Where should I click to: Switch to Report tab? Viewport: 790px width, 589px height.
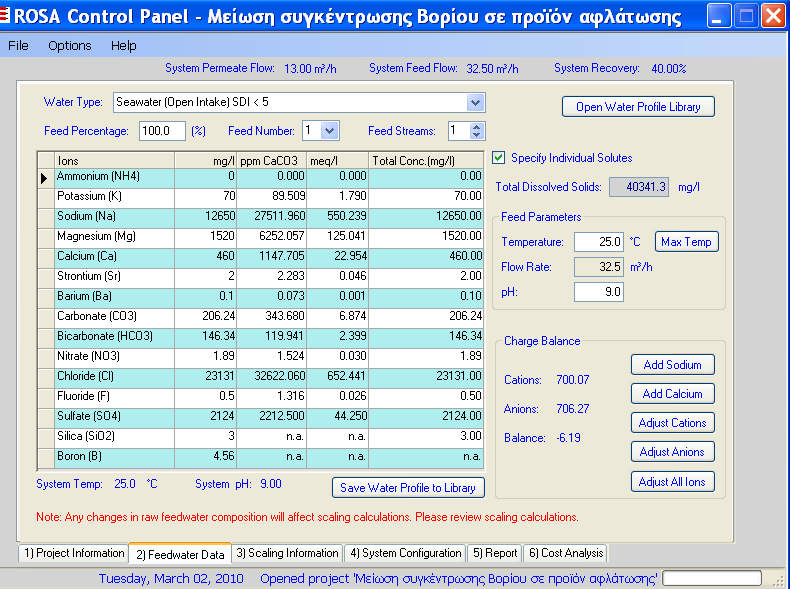[495, 553]
